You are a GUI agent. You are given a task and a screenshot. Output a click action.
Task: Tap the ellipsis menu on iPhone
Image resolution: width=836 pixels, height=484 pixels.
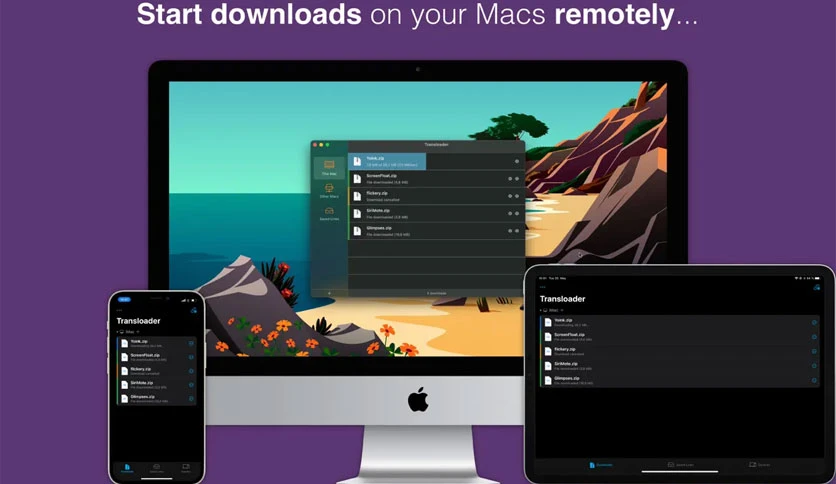119,310
